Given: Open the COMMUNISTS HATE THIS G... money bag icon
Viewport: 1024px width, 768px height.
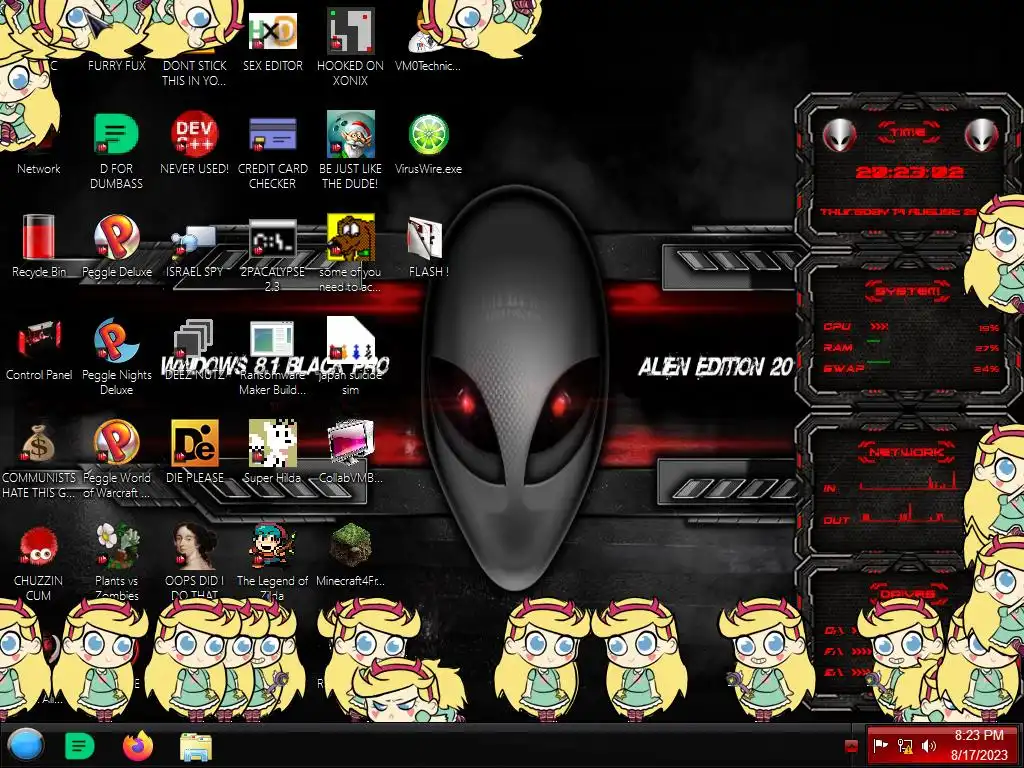Looking at the screenshot, I should [39, 443].
